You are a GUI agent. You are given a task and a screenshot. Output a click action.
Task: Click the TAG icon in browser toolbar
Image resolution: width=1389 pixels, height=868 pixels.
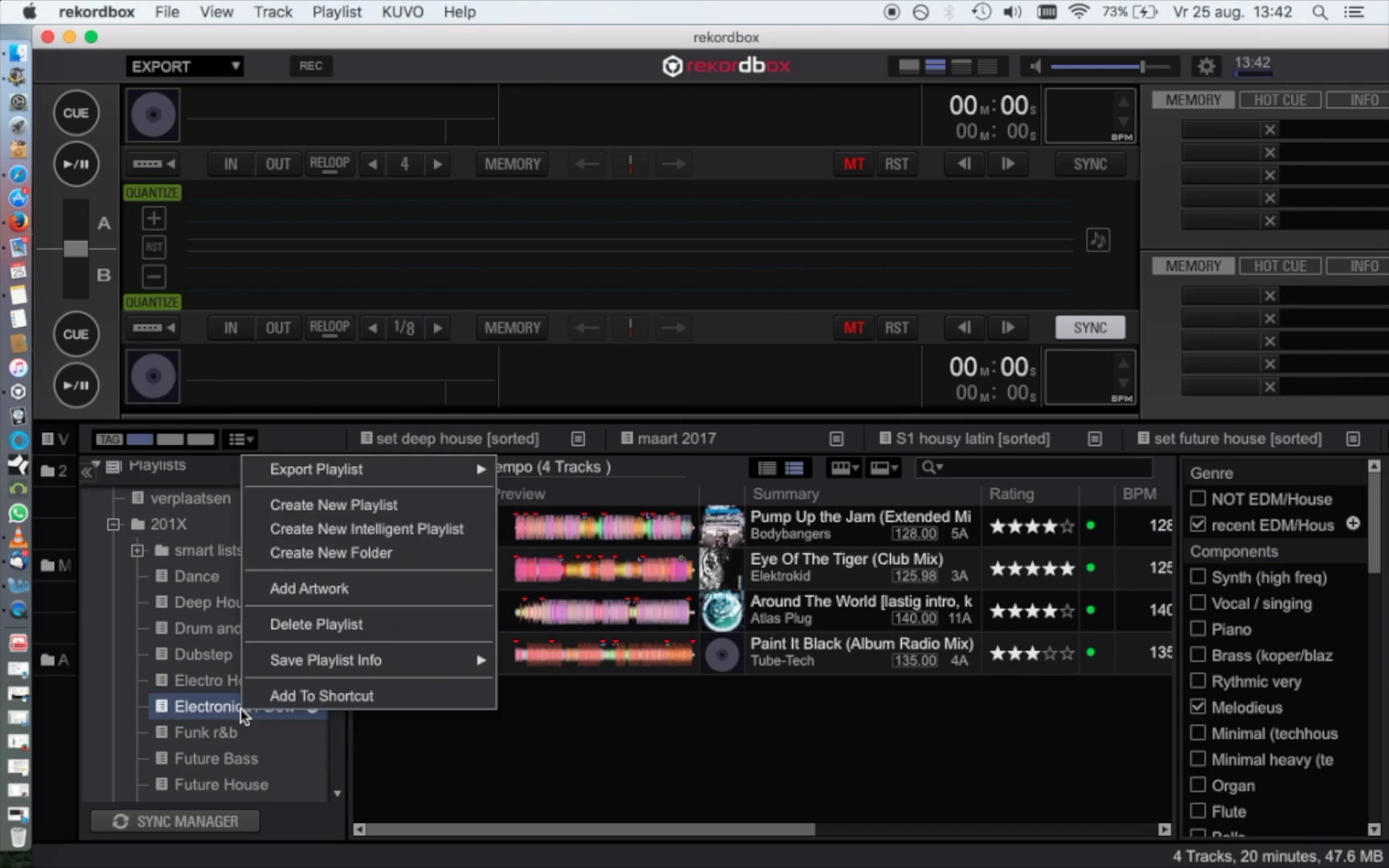click(x=109, y=439)
